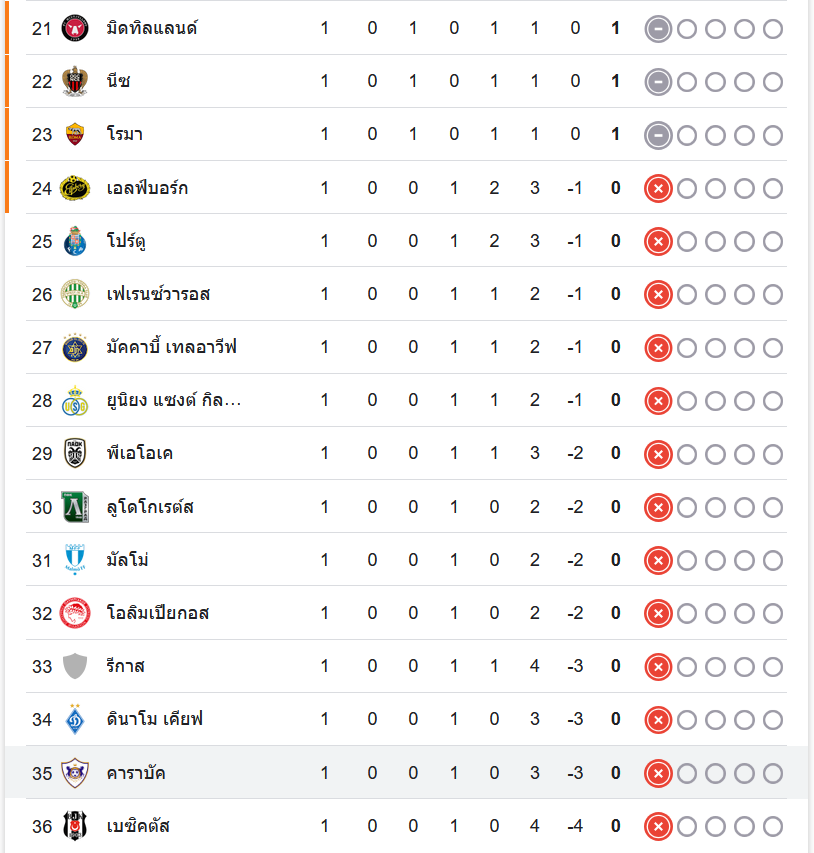This screenshot has height=853, width=814.
Task: Click the Beşiktaş club crest icon
Action: click(x=75, y=826)
